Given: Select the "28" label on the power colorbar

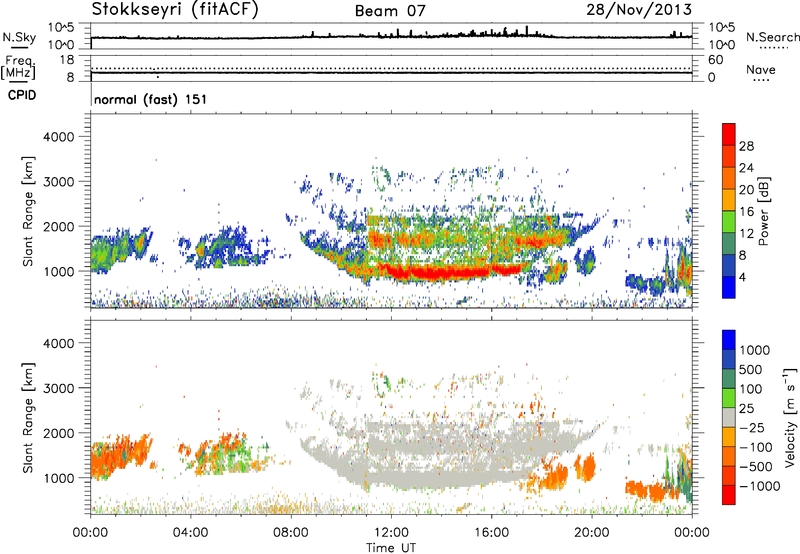Looking at the screenshot, I should point(746,146).
